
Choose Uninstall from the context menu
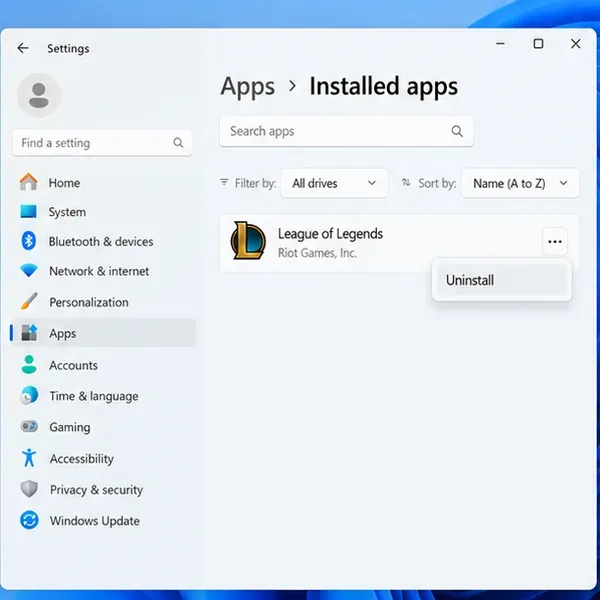click(x=502, y=280)
